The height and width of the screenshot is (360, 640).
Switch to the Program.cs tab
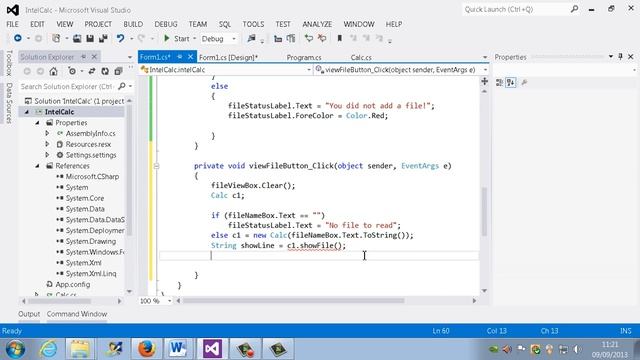pyautogui.click(x=304, y=58)
